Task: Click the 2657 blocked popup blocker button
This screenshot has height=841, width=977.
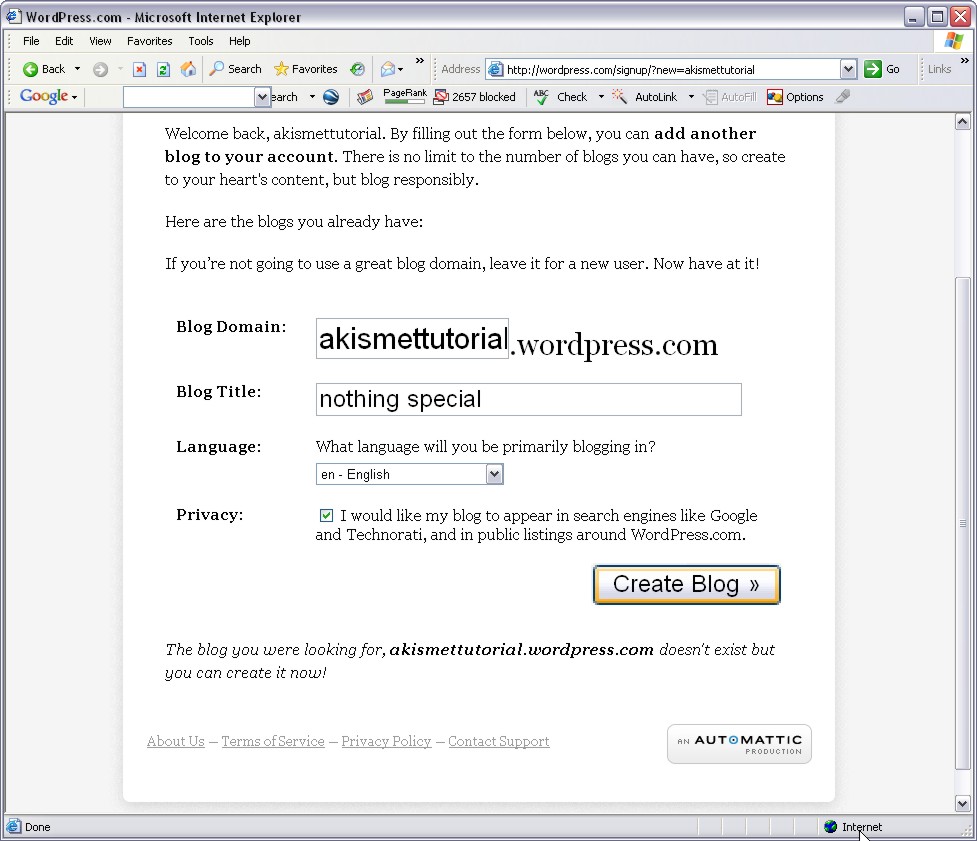Action: [x=475, y=97]
